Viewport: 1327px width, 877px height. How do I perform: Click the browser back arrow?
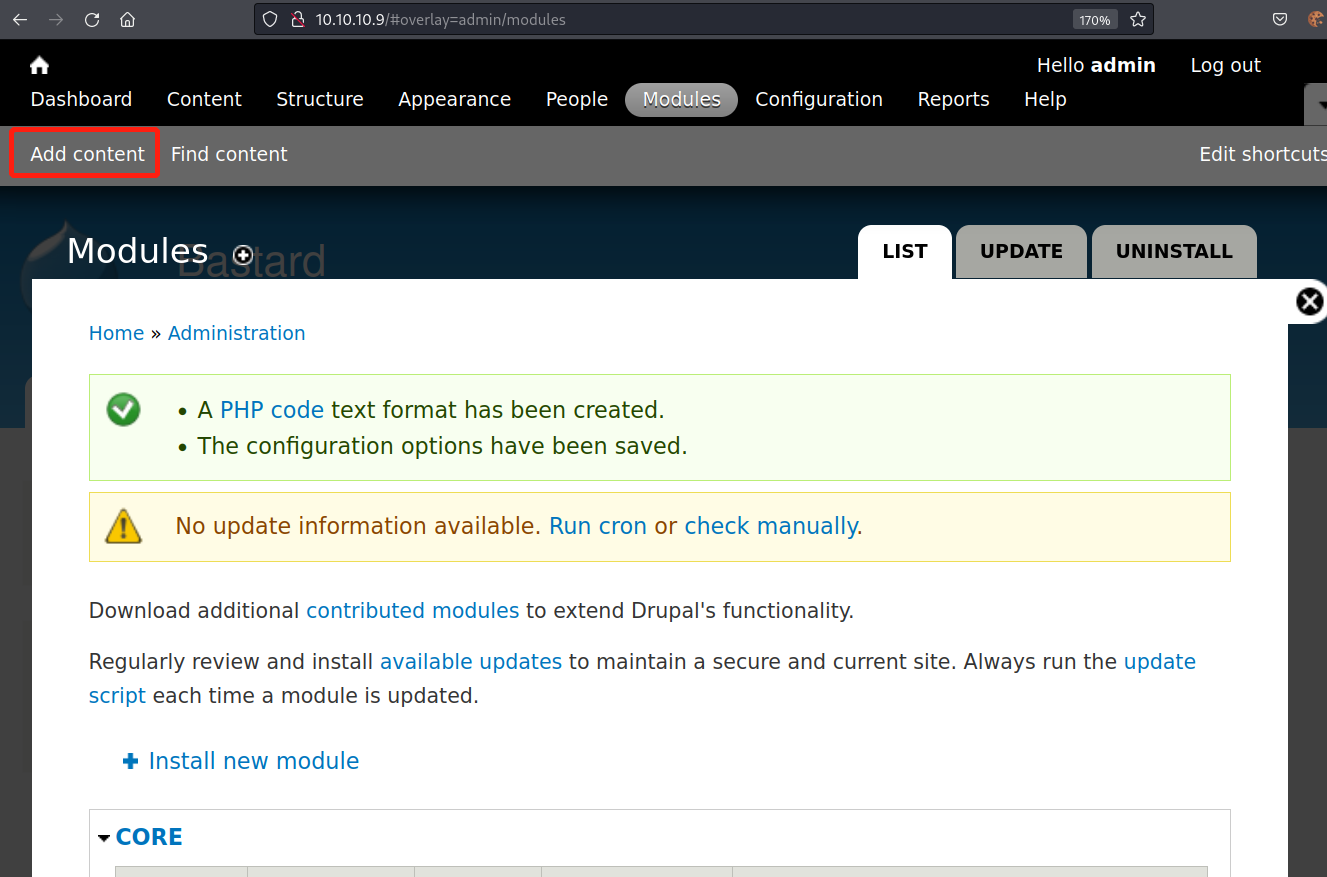coord(20,19)
